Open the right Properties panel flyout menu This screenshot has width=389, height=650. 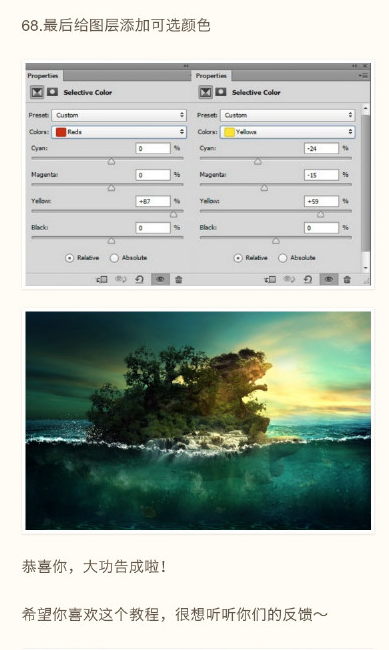click(x=364, y=75)
